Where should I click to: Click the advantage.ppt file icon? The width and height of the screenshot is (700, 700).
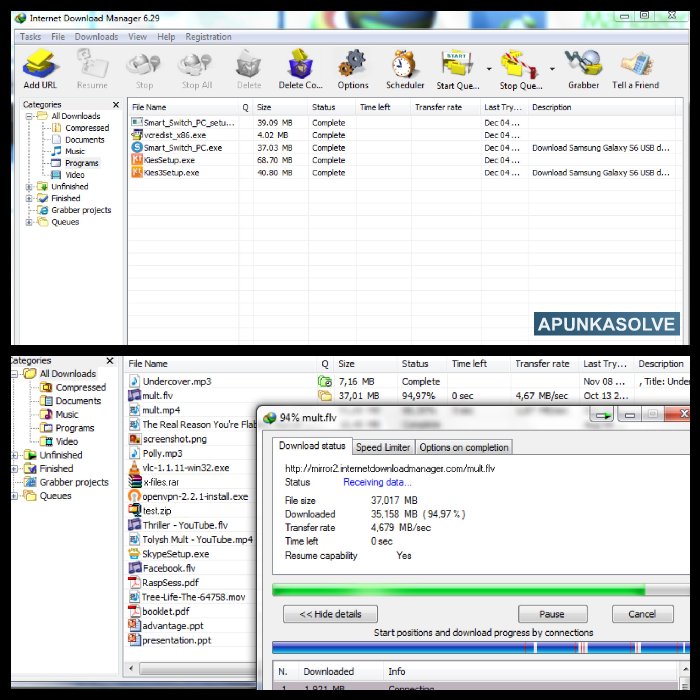point(134,625)
